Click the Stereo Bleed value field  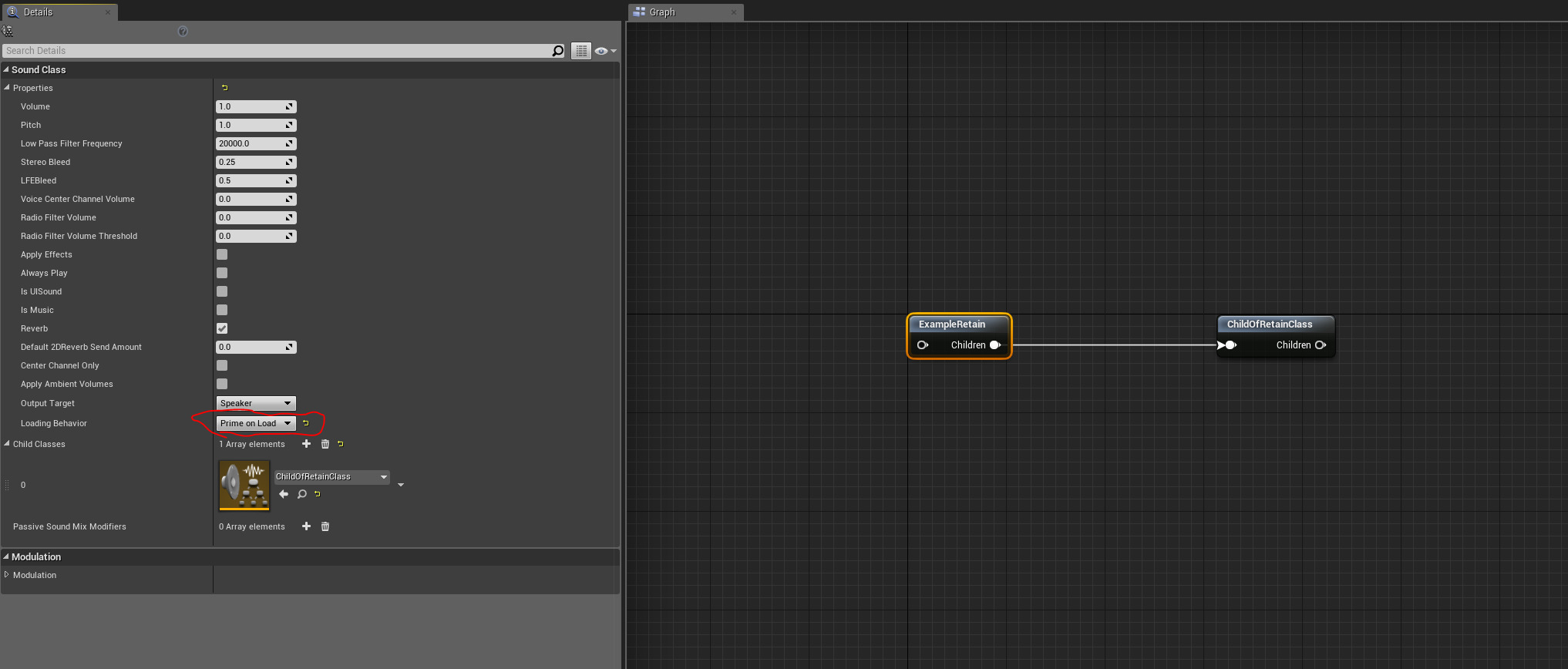pyautogui.click(x=256, y=162)
